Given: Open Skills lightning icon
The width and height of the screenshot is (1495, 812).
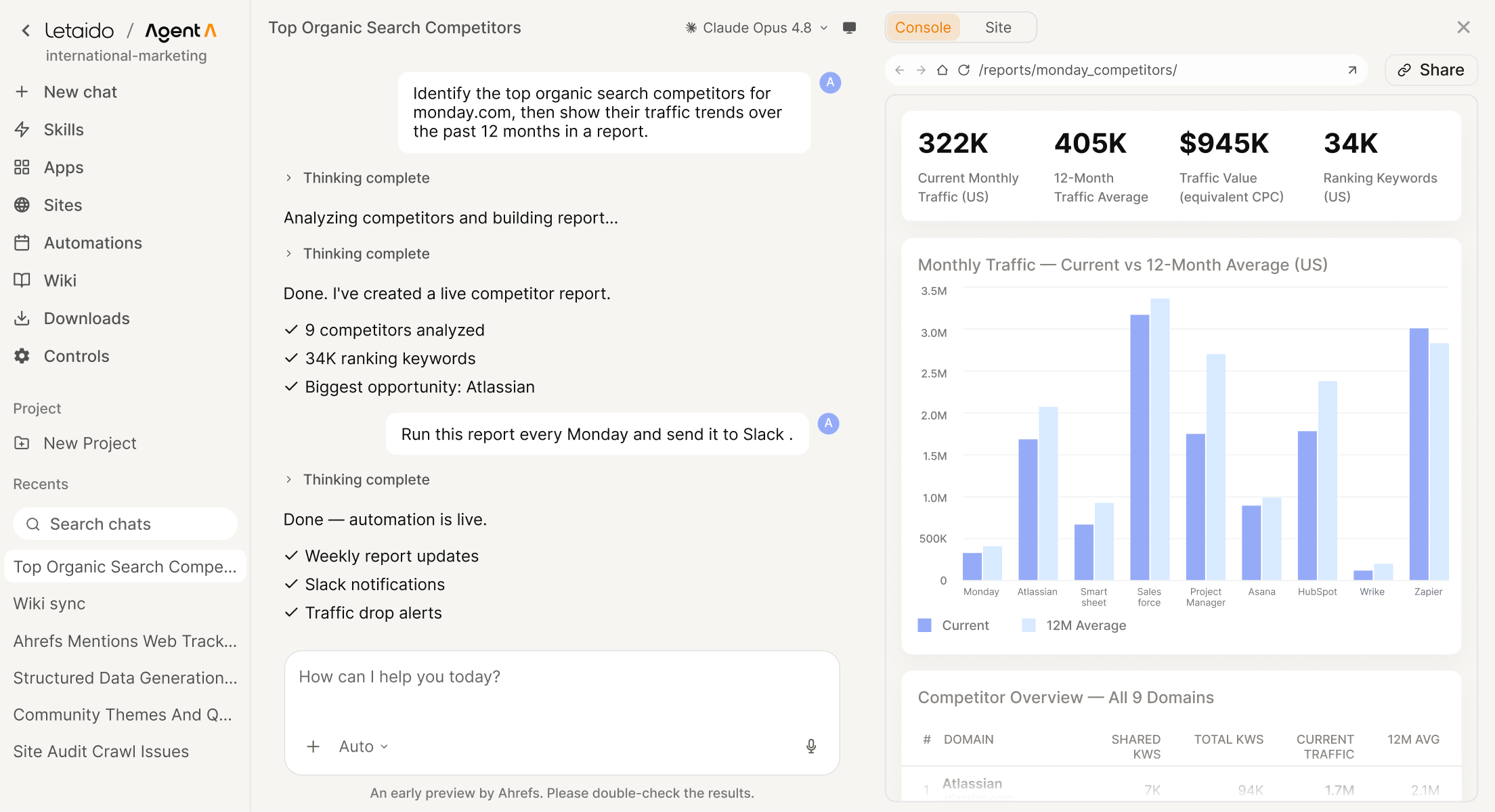Looking at the screenshot, I should coord(22,129).
